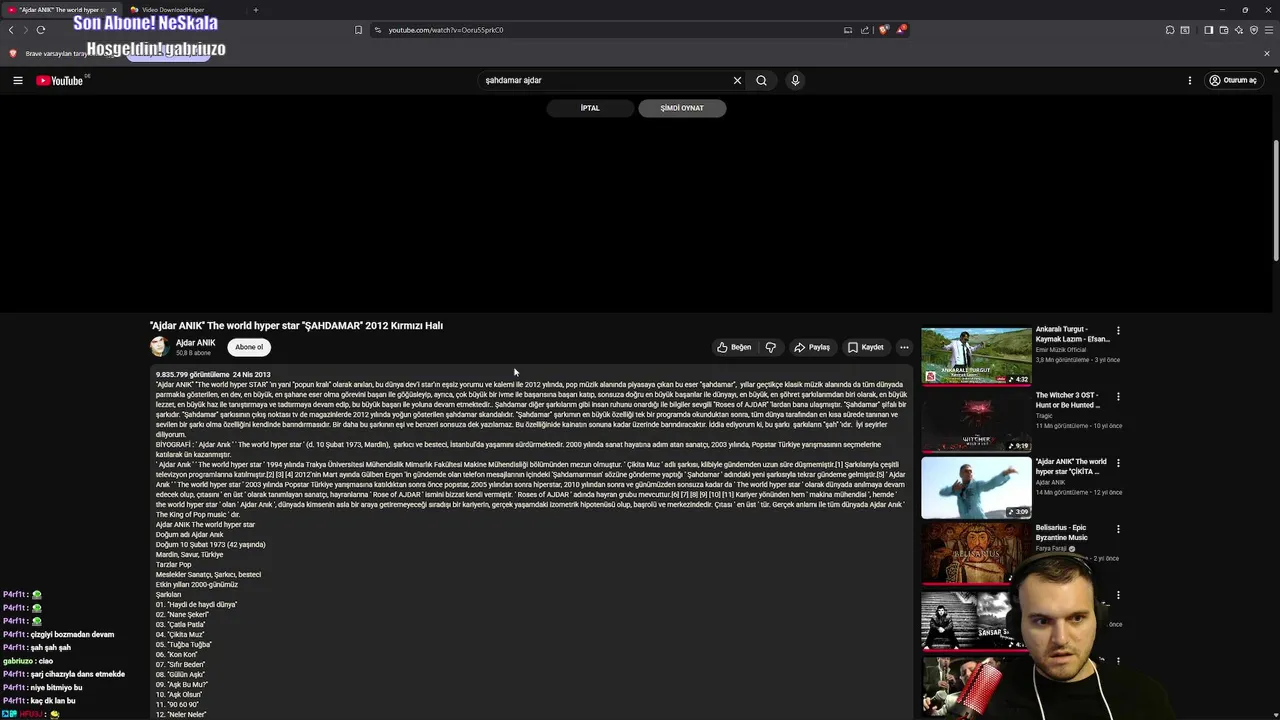Image resolution: width=1280 pixels, height=720 pixels.
Task: Start voice search with the microphone icon
Action: click(x=795, y=80)
